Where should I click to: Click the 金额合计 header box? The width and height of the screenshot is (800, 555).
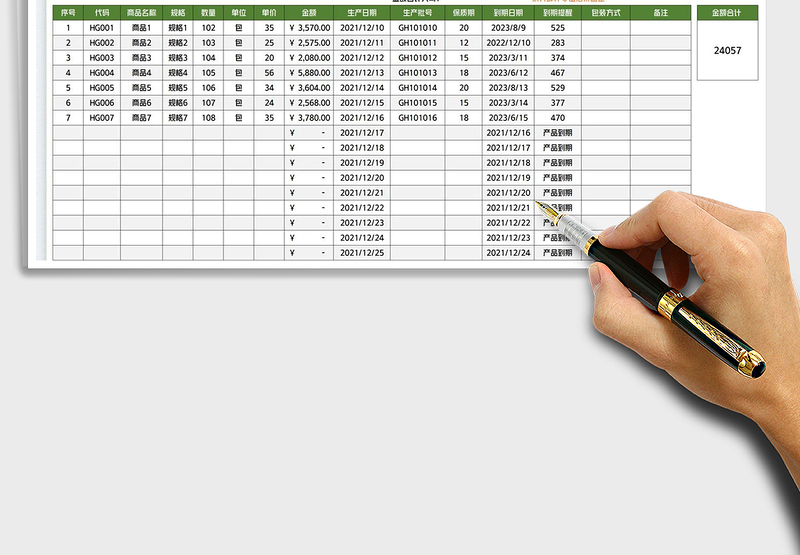tap(727, 13)
